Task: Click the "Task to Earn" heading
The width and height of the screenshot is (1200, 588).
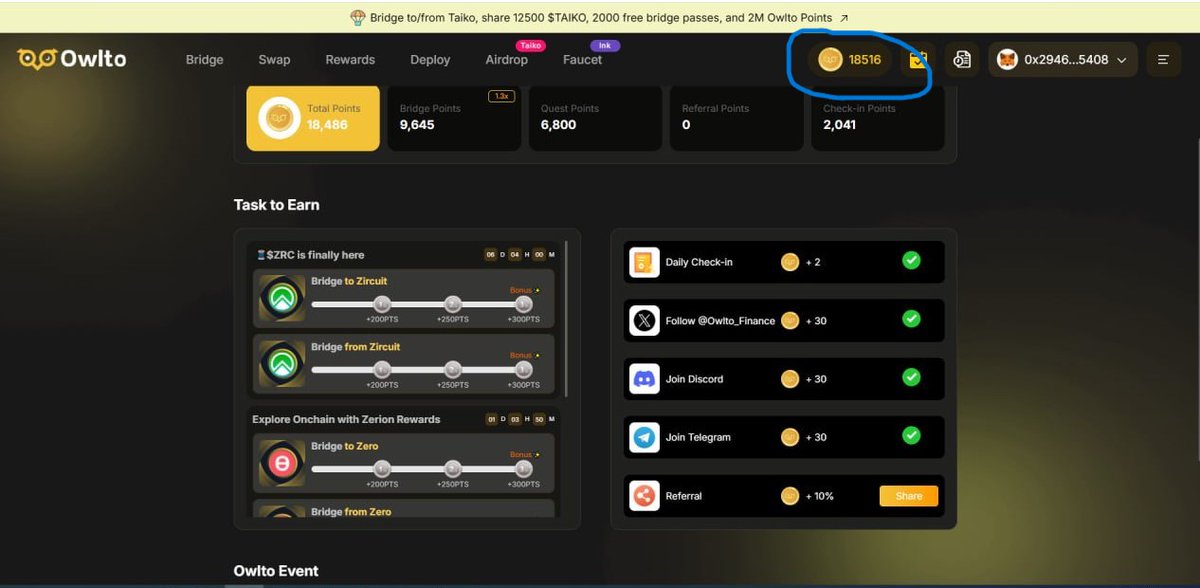Action: (x=277, y=205)
